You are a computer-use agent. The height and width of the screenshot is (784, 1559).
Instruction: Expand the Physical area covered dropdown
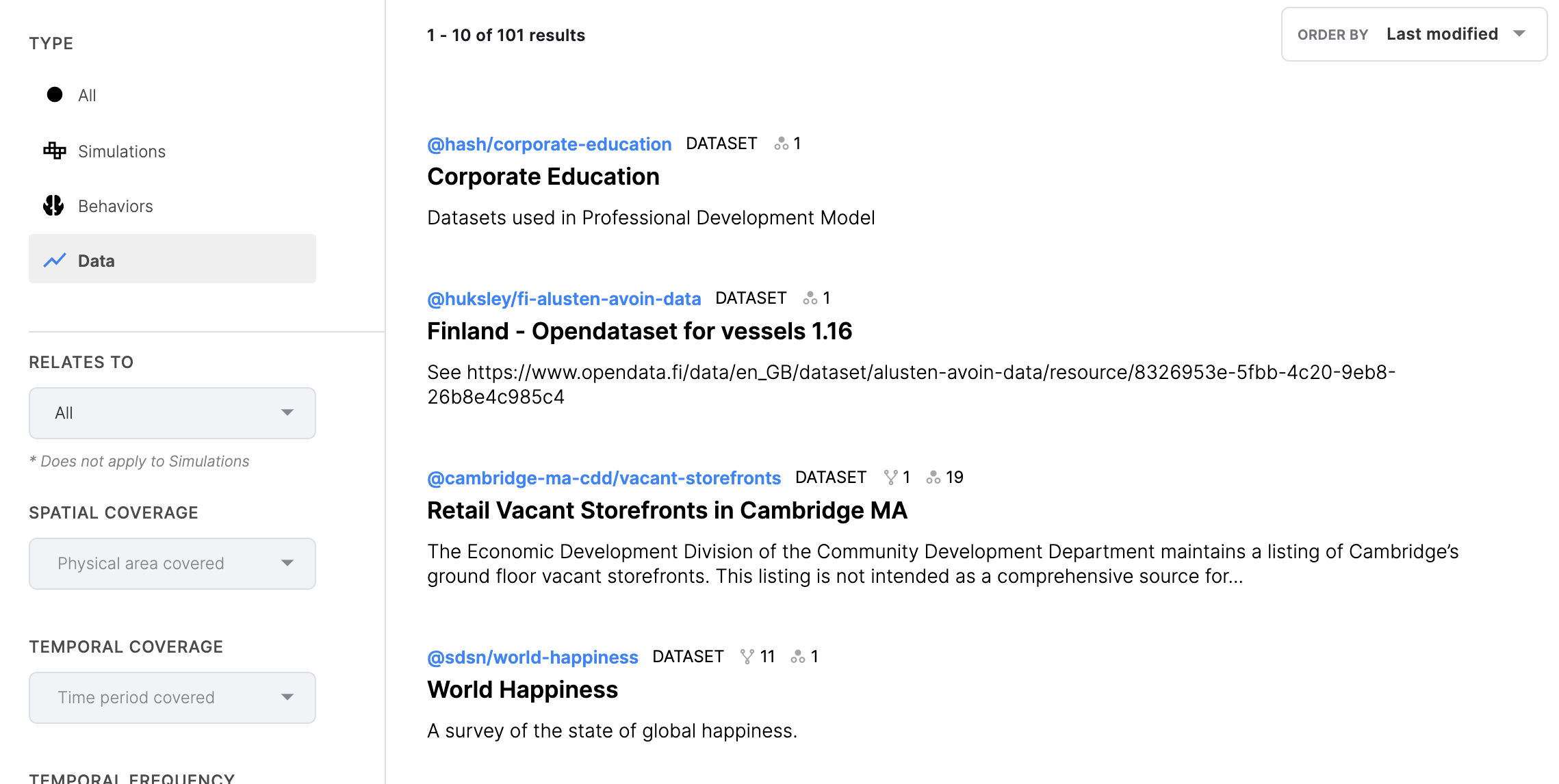[172, 564]
